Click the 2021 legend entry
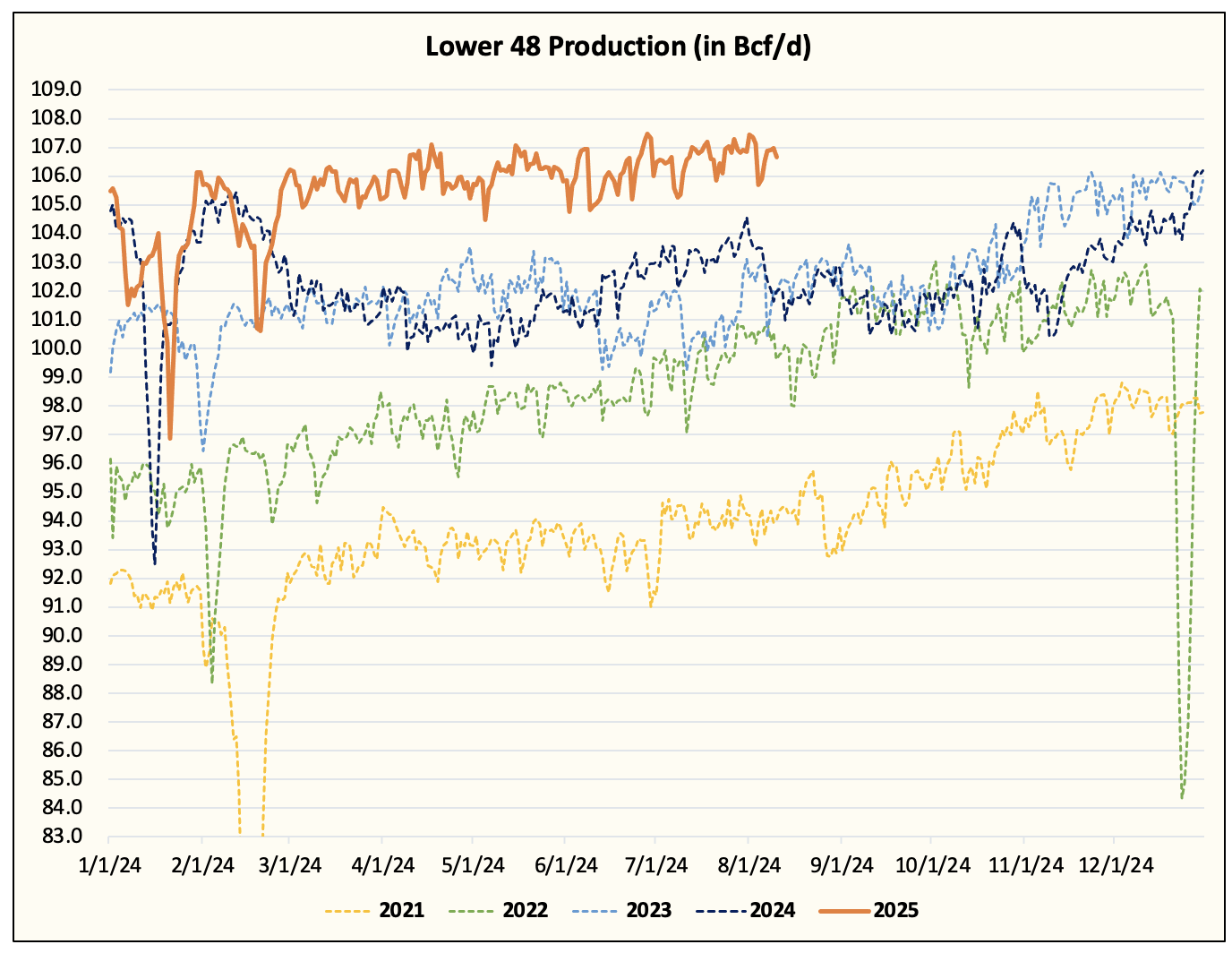Image resolution: width=1232 pixels, height=953 pixels. (x=374, y=911)
